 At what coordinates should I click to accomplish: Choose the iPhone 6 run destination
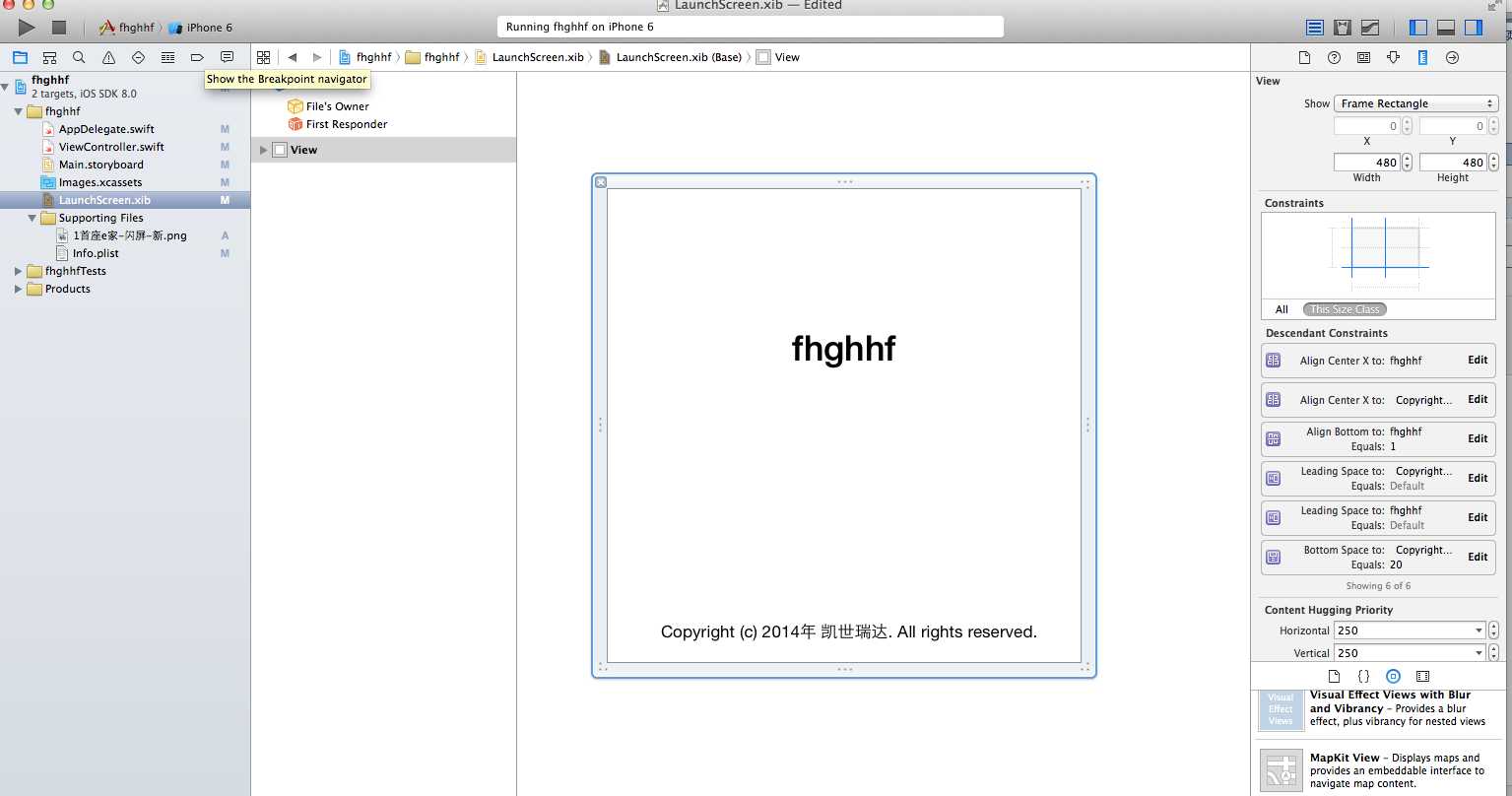pos(201,28)
